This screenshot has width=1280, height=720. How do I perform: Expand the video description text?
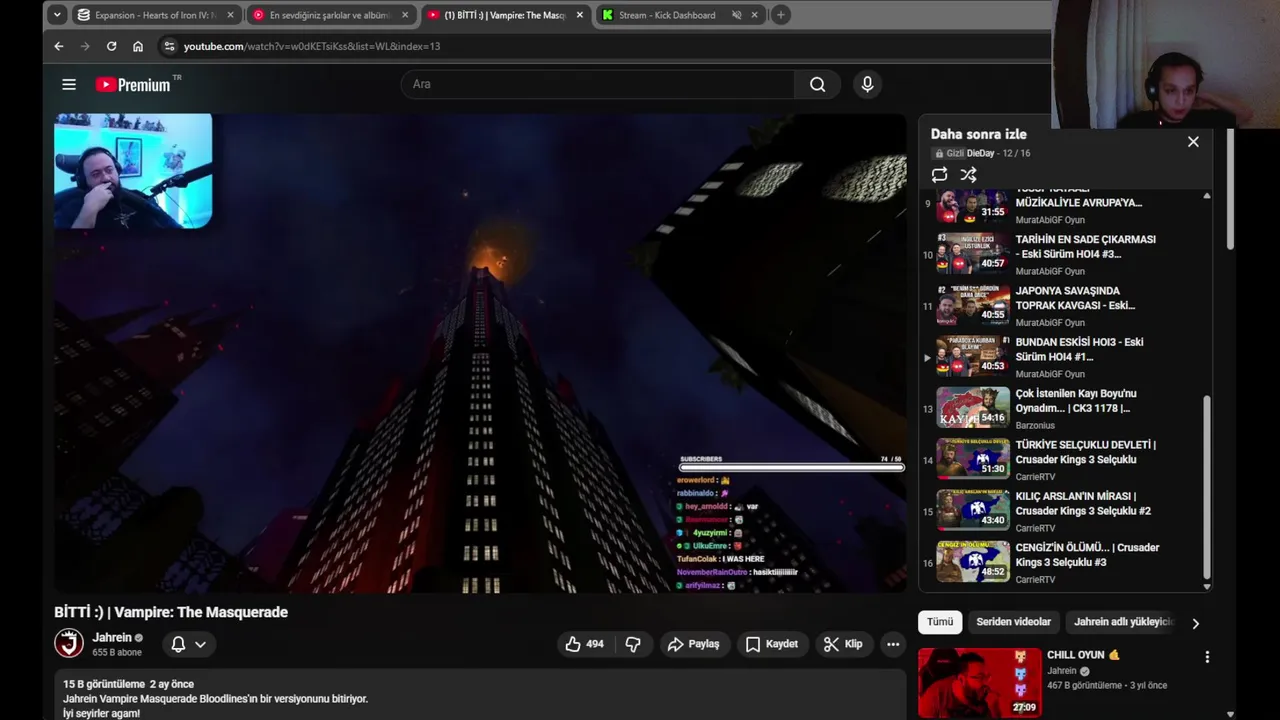480,698
